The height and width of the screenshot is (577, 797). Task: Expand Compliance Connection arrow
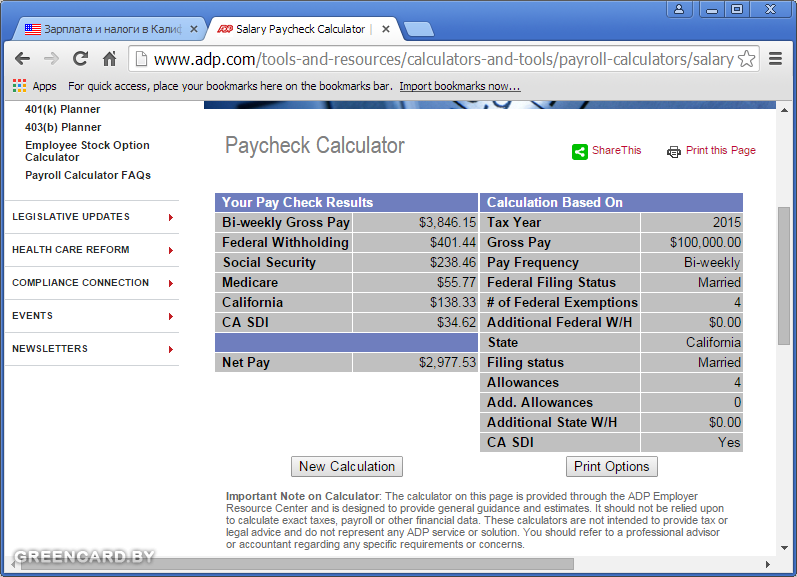pyautogui.click(x=171, y=283)
